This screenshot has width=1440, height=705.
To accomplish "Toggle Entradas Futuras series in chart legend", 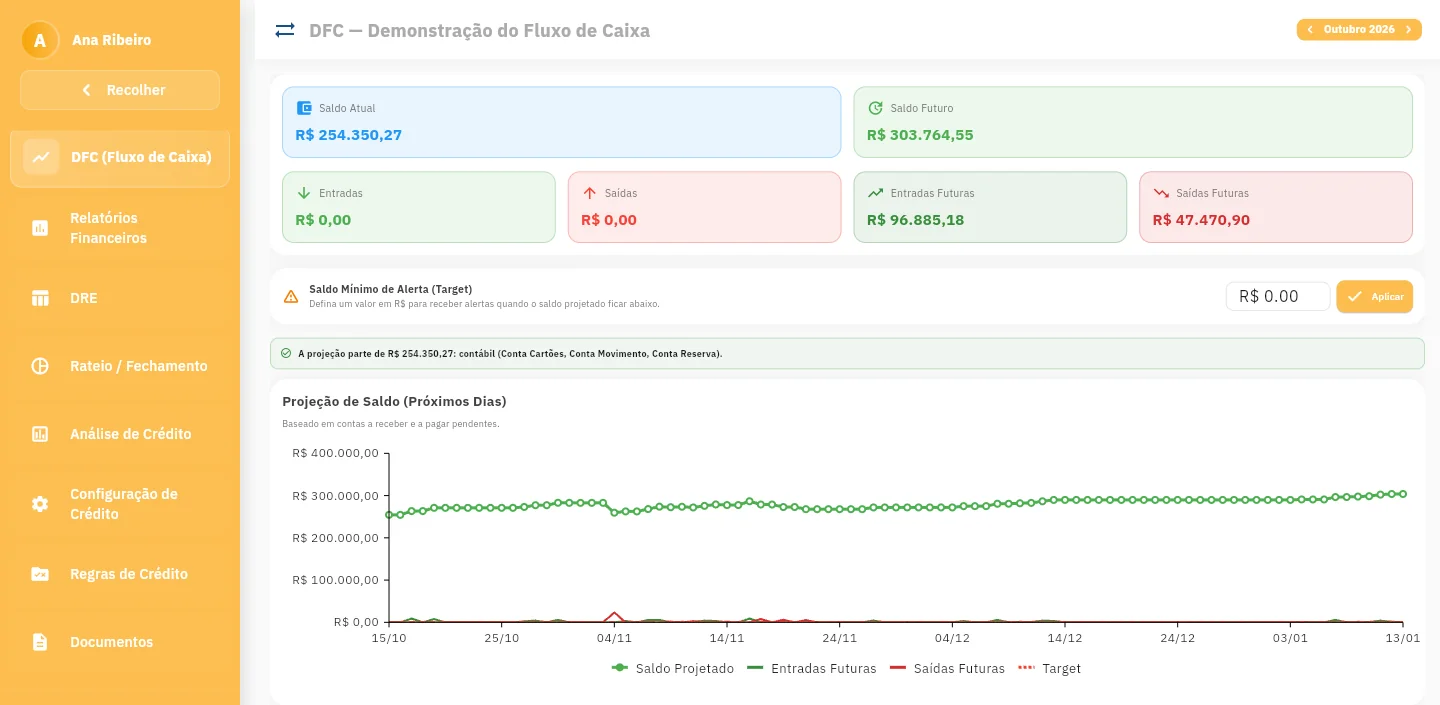I will [811, 668].
